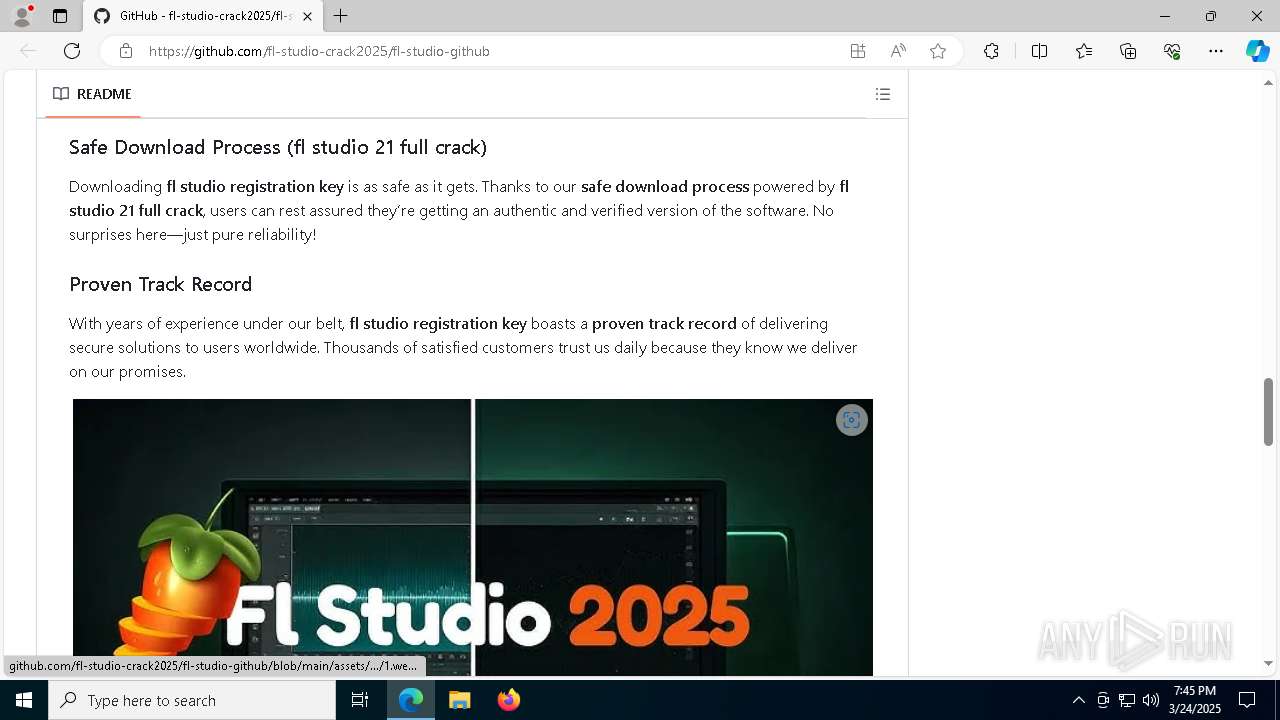Open network status tray icon
Screen dimensions: 1280x720
pos(1127,700)
